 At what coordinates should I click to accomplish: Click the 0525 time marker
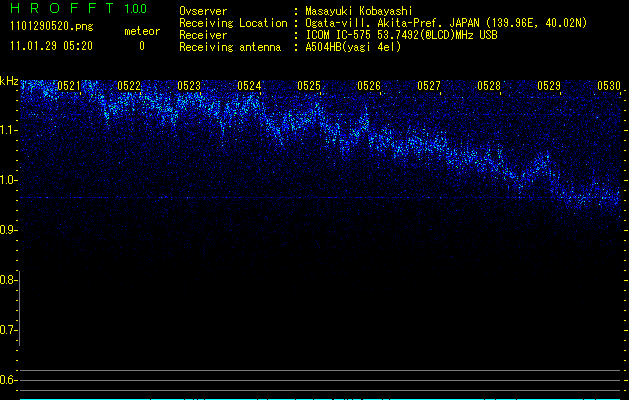pos(309,86)
